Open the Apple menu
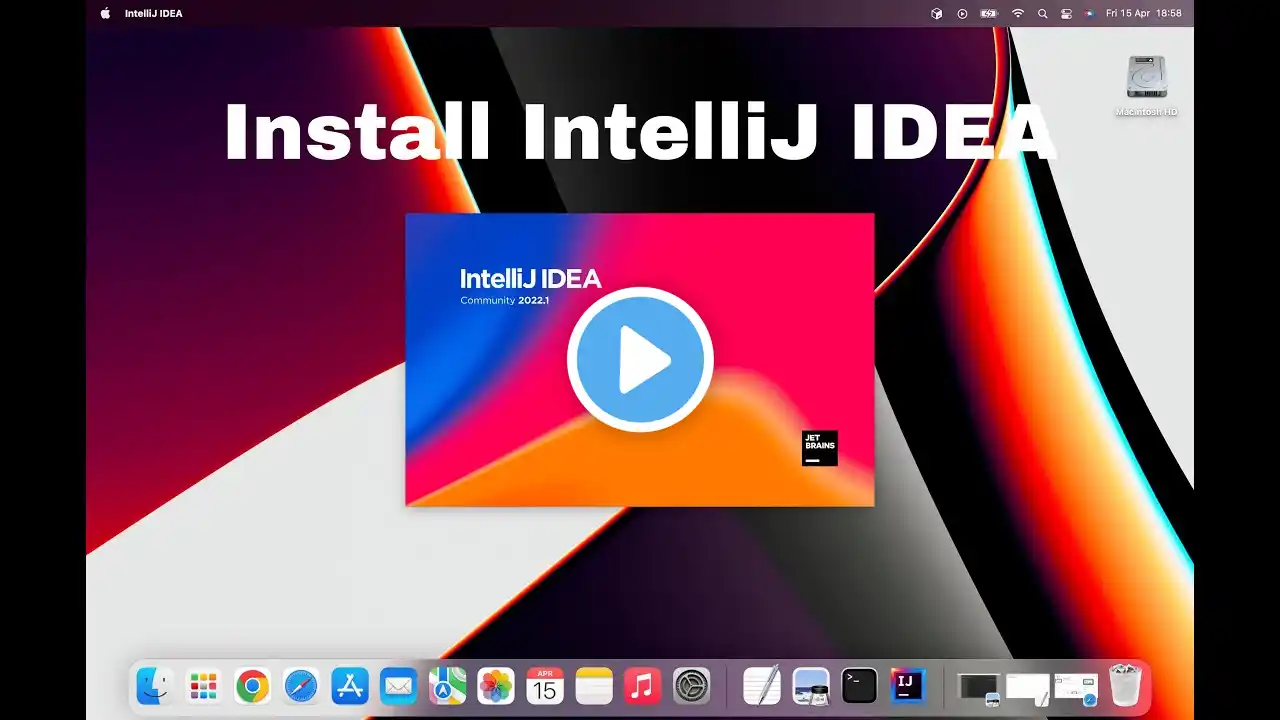1280x720 pixels. click(105, 14)
